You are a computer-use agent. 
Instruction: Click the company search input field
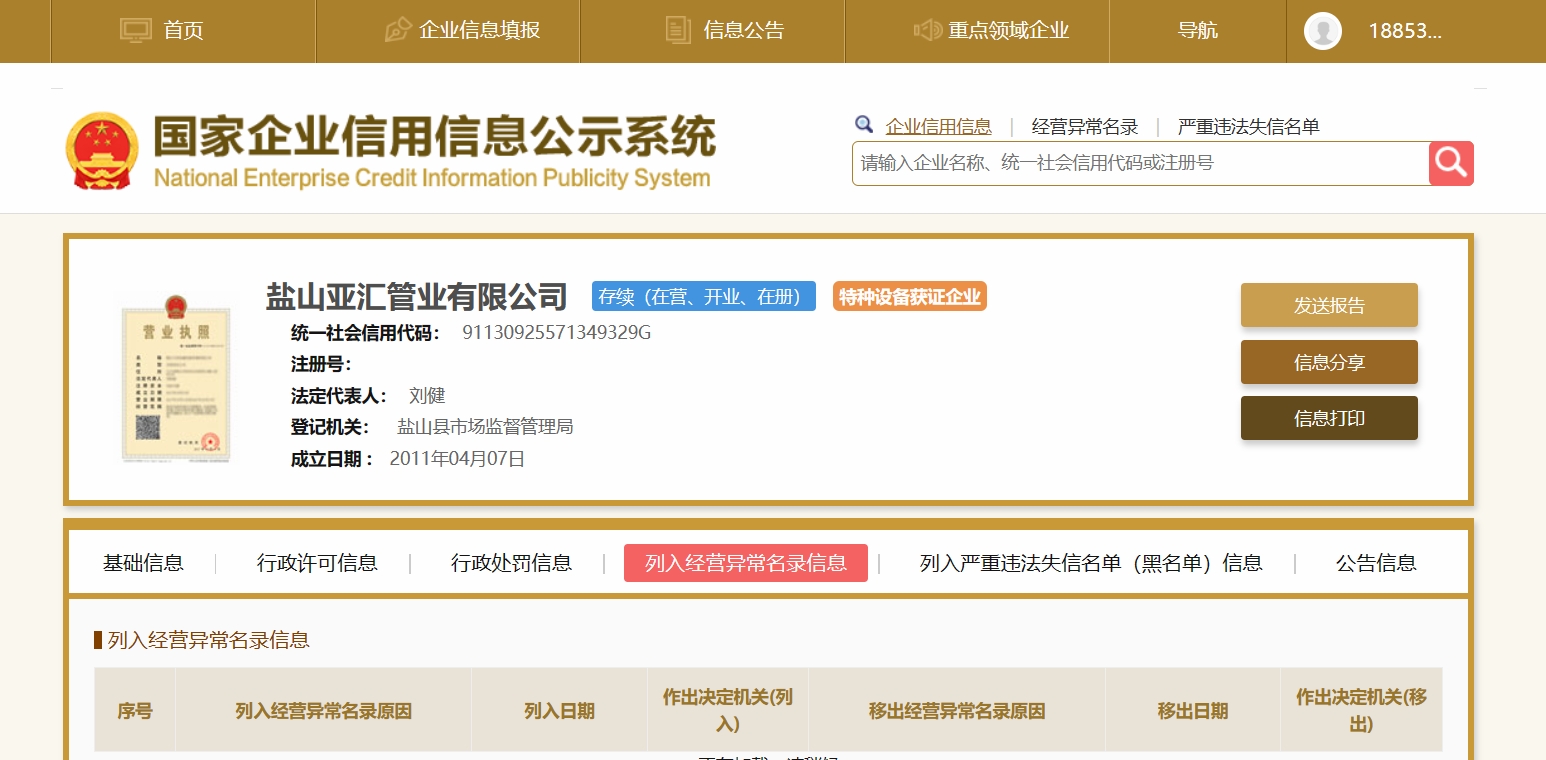1140,163
